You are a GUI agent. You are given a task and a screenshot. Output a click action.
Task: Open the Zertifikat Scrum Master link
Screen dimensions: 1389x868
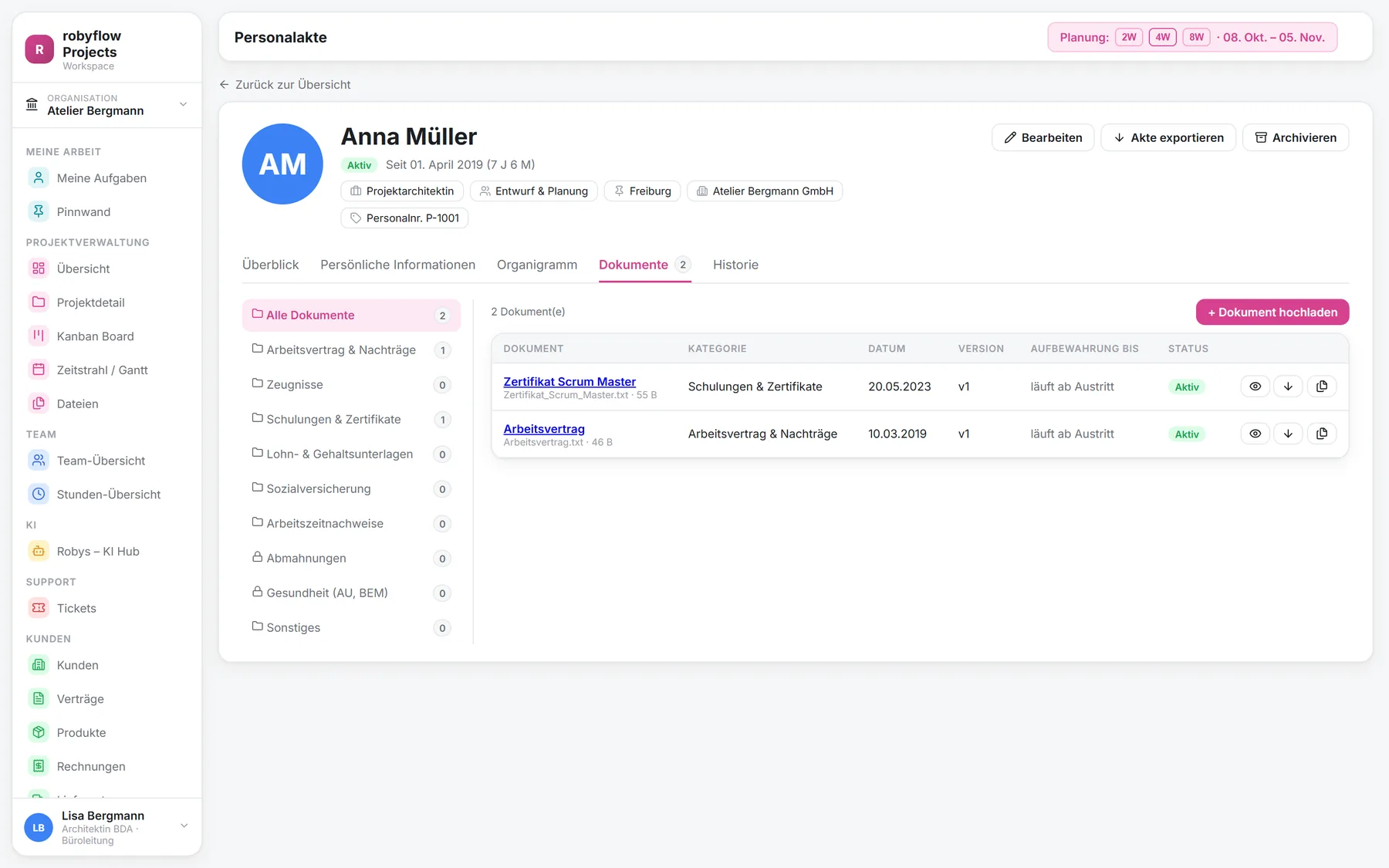click(x=569, y=381)
